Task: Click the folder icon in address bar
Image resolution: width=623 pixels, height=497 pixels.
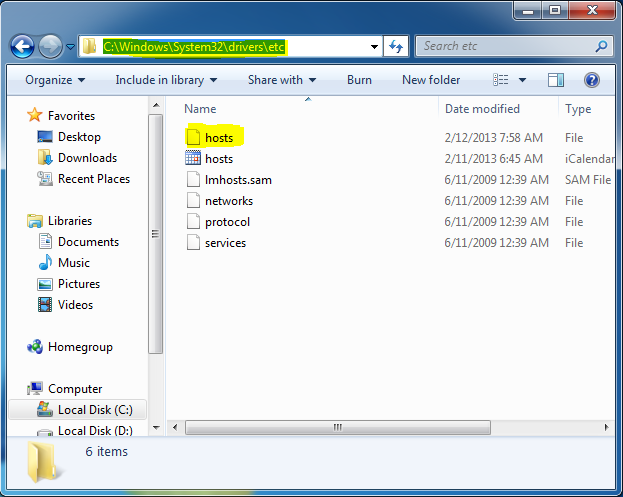Action: [89, 46]
